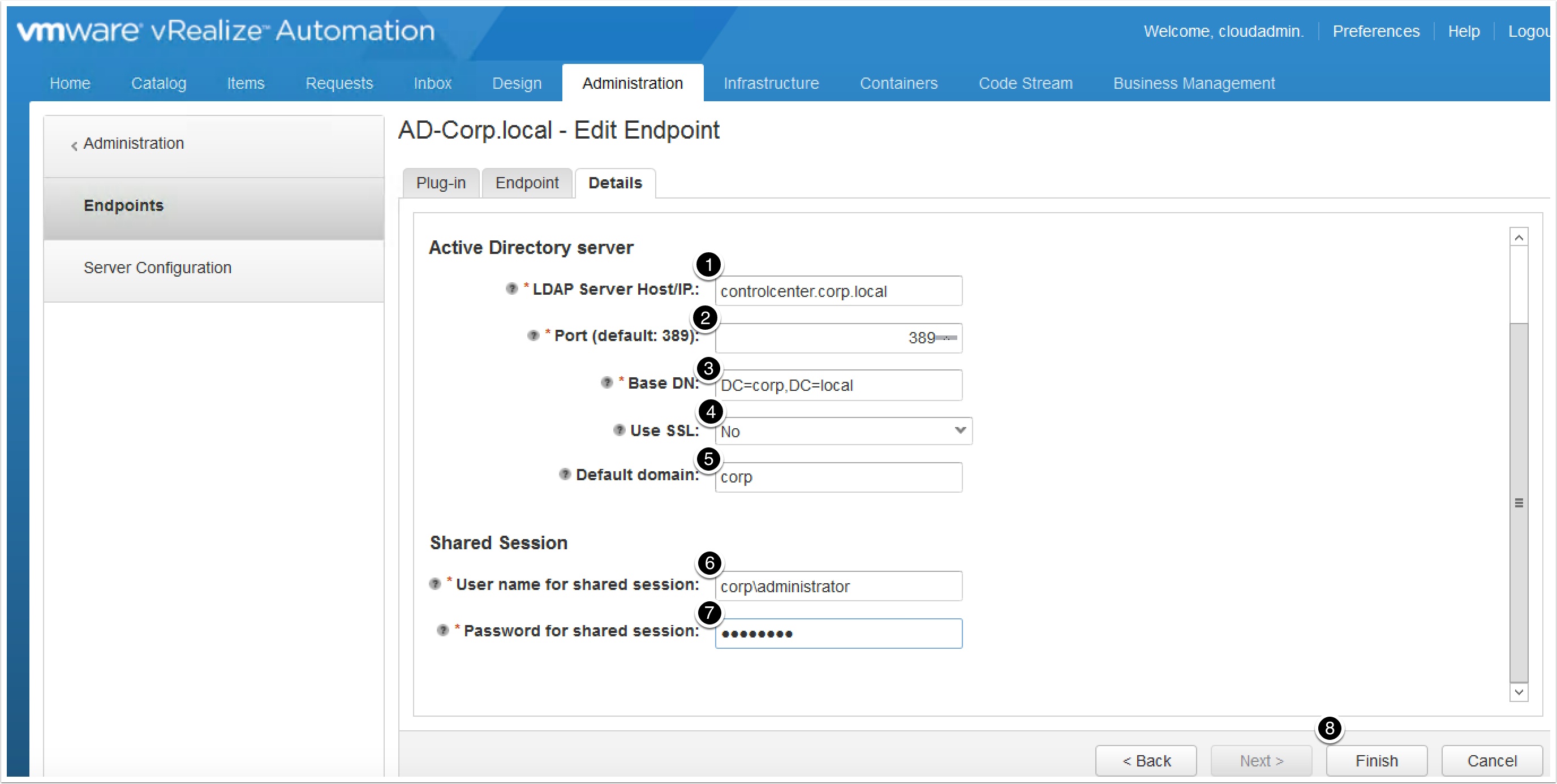
Task: Click the vertical scrollbar thumb
Action: click(1519, 502)
